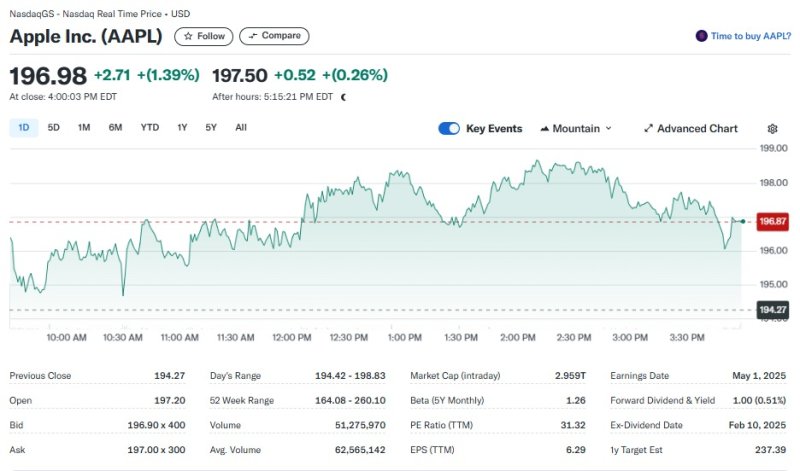Image resolution: width=800 pixels, height=471 pixels.
Task: Click the 194.27 previous close marker
Action: point(772,310)
